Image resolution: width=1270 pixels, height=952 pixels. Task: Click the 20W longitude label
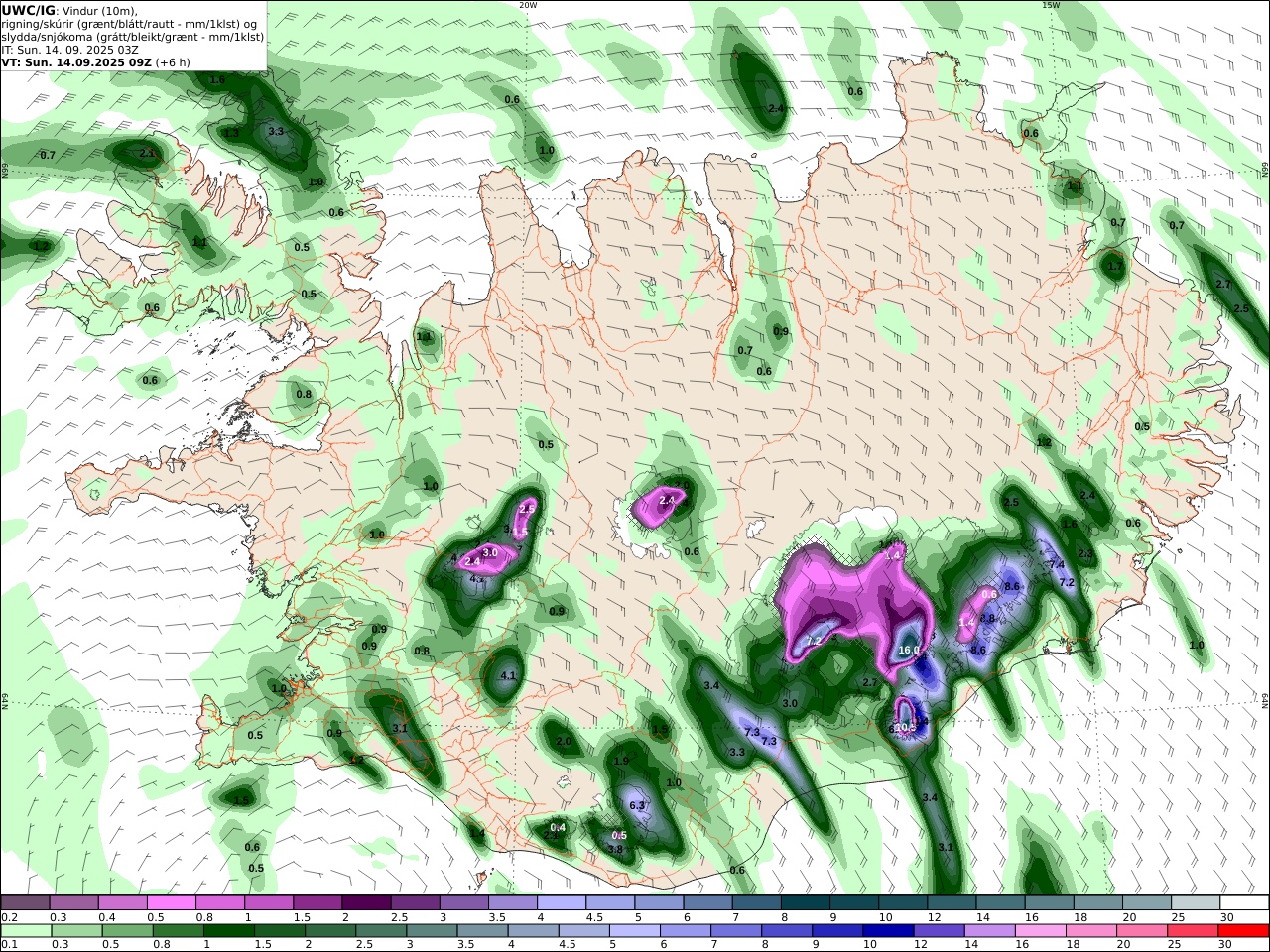[x=528, y=5]
